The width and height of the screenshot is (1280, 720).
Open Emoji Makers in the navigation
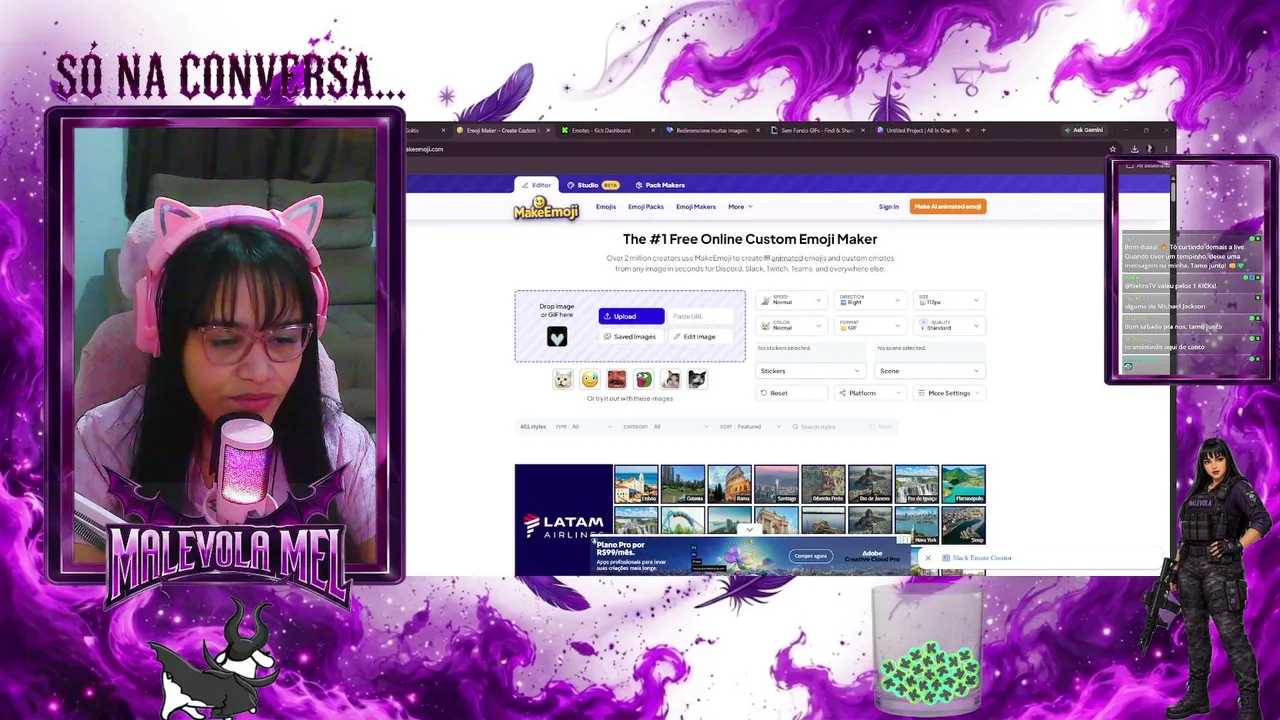click(x=696, y=207)
